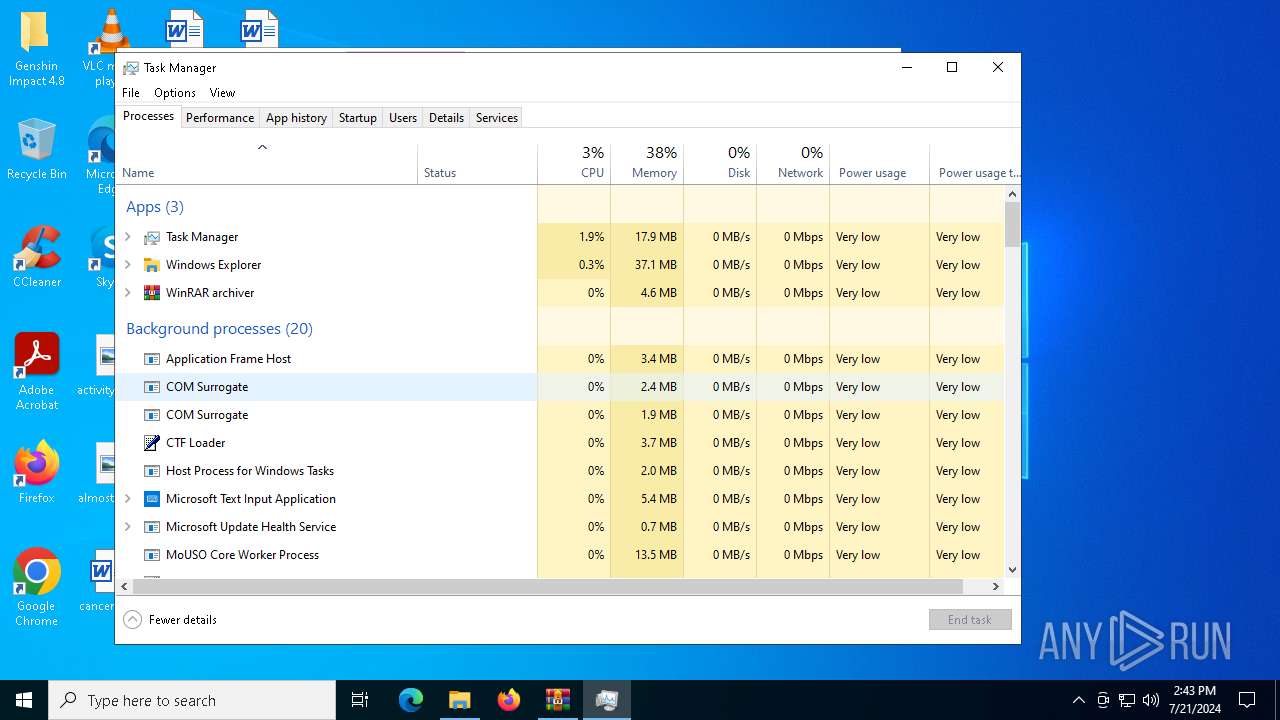Viewport: 1280px width, 720px height.
Task: Switch to WinRAR on the taskbar
Action: coord(558,700)
